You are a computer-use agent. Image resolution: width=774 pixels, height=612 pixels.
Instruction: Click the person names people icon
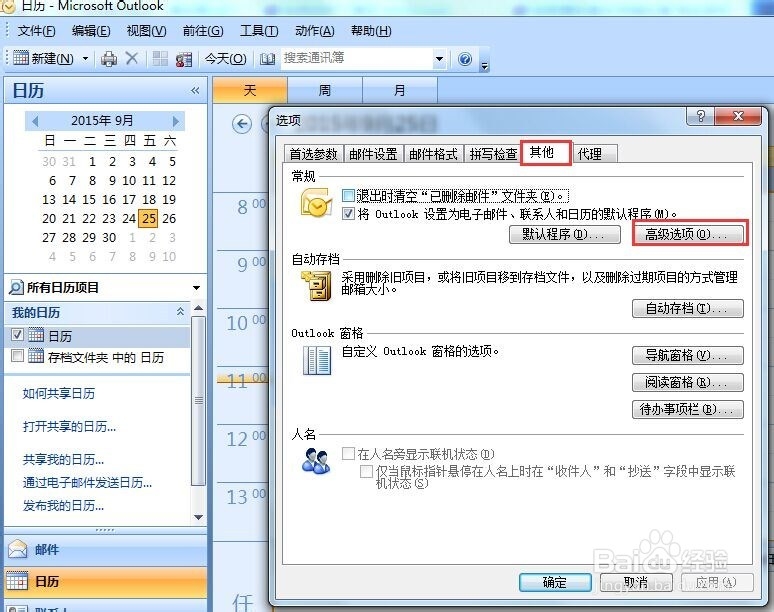(316, 460)
